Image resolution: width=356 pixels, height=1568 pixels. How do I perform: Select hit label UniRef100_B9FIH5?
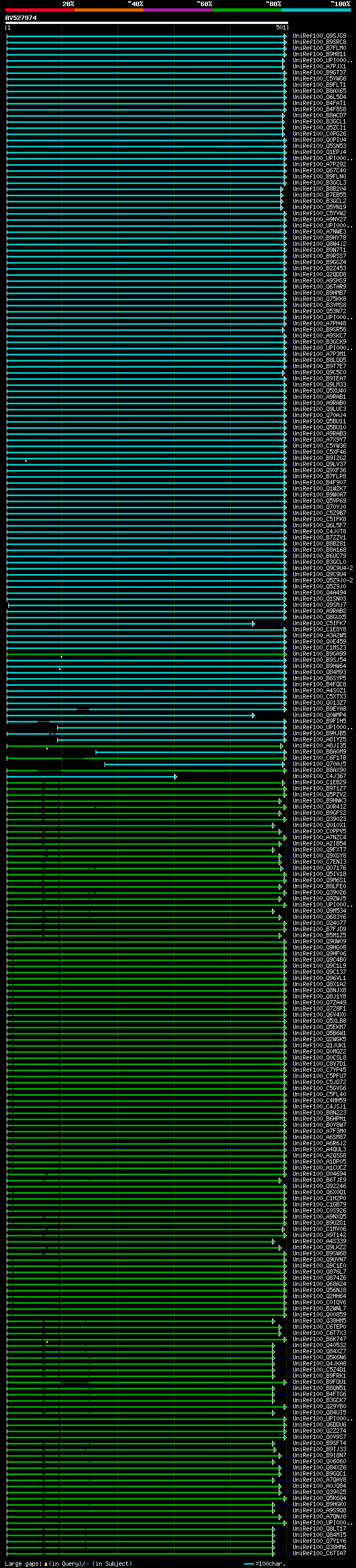pyautogui.click(x=319, y=721)
